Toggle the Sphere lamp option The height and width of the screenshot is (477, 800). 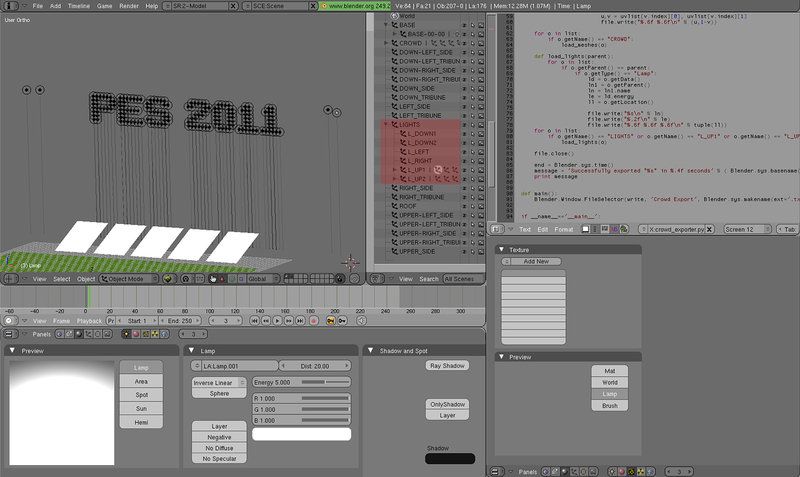point(219,393)
